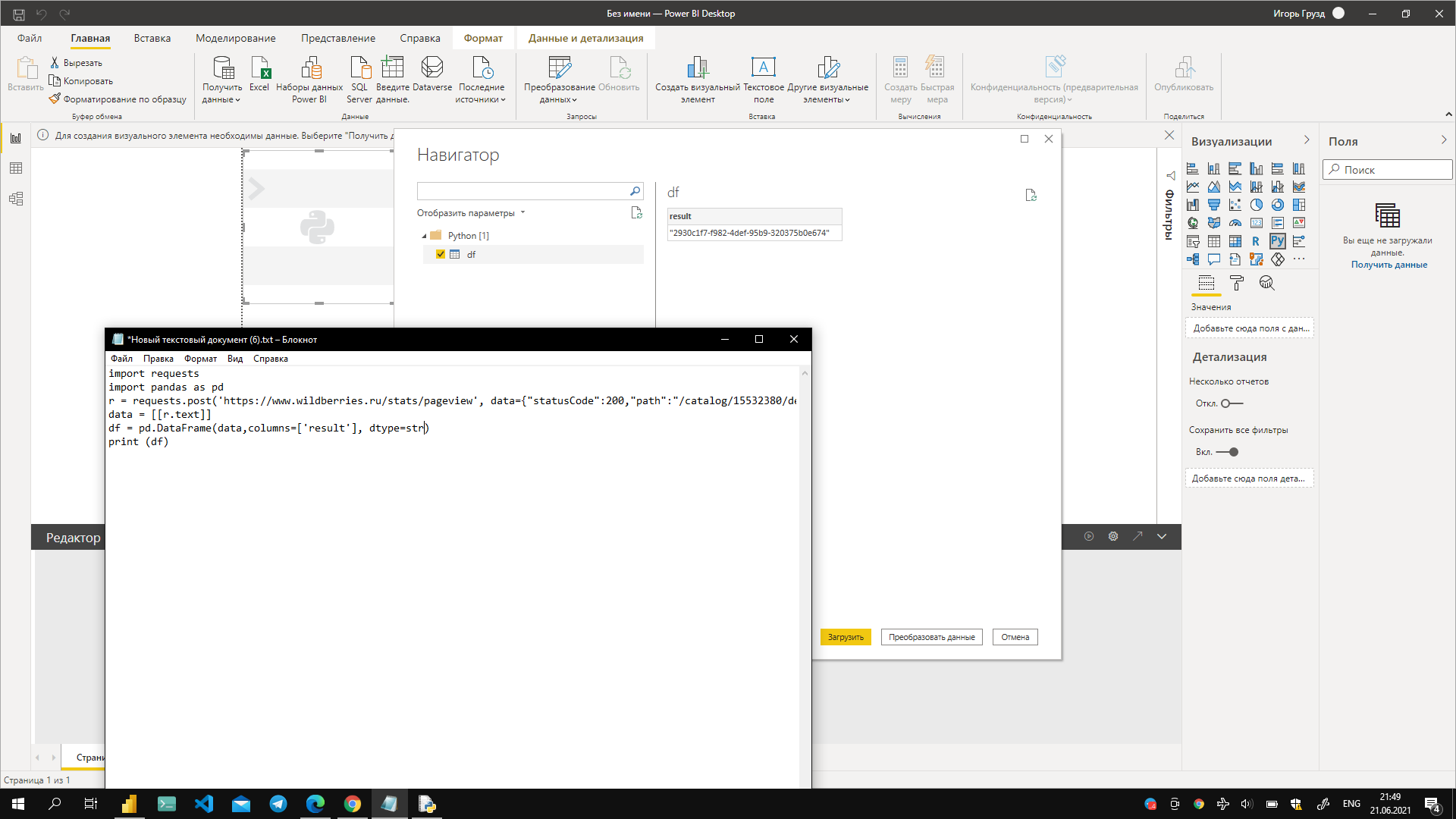Uncheck the df table checkbox

tap(441, 255)
